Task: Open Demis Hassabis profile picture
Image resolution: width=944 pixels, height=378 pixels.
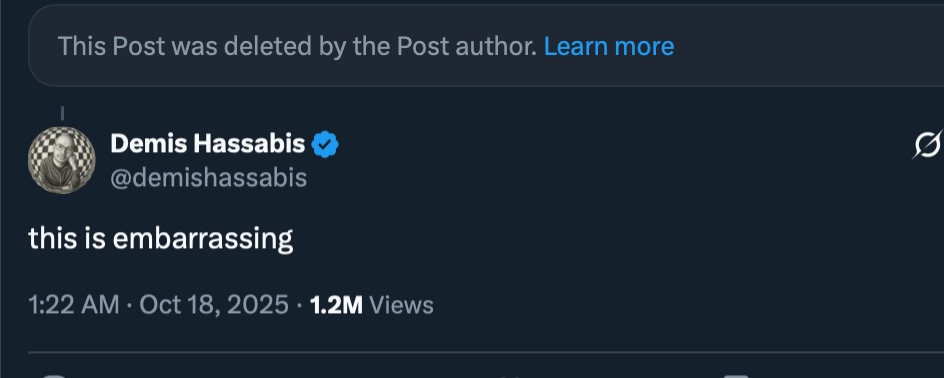Action: 61,160
